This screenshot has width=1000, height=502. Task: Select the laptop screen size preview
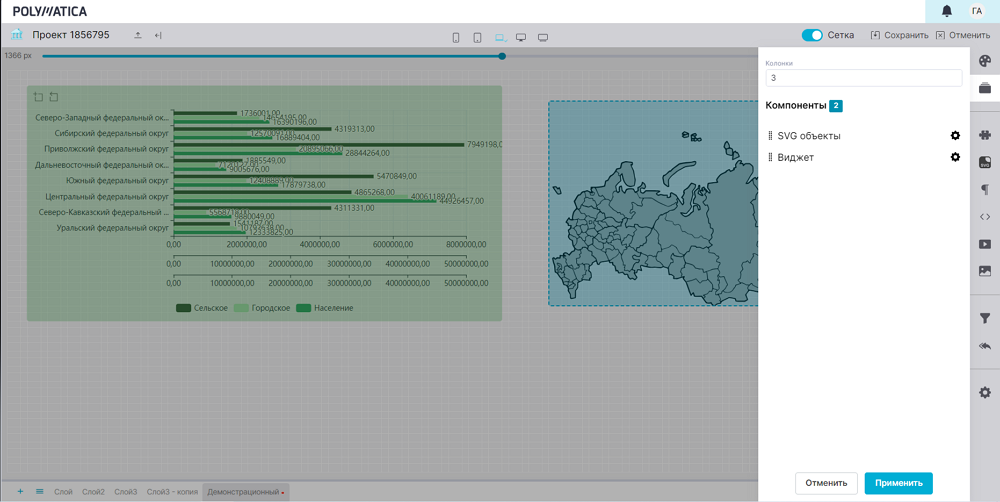500,37
